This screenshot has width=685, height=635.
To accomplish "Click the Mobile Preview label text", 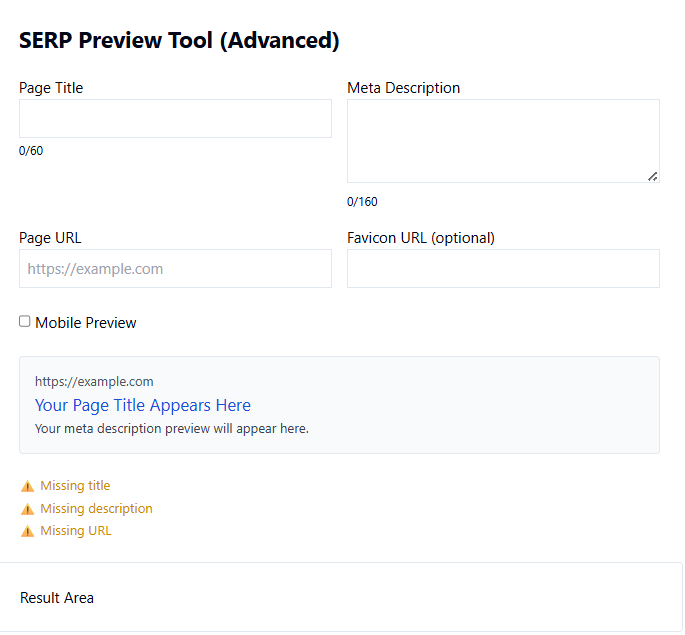I will [x=86, y=323].
